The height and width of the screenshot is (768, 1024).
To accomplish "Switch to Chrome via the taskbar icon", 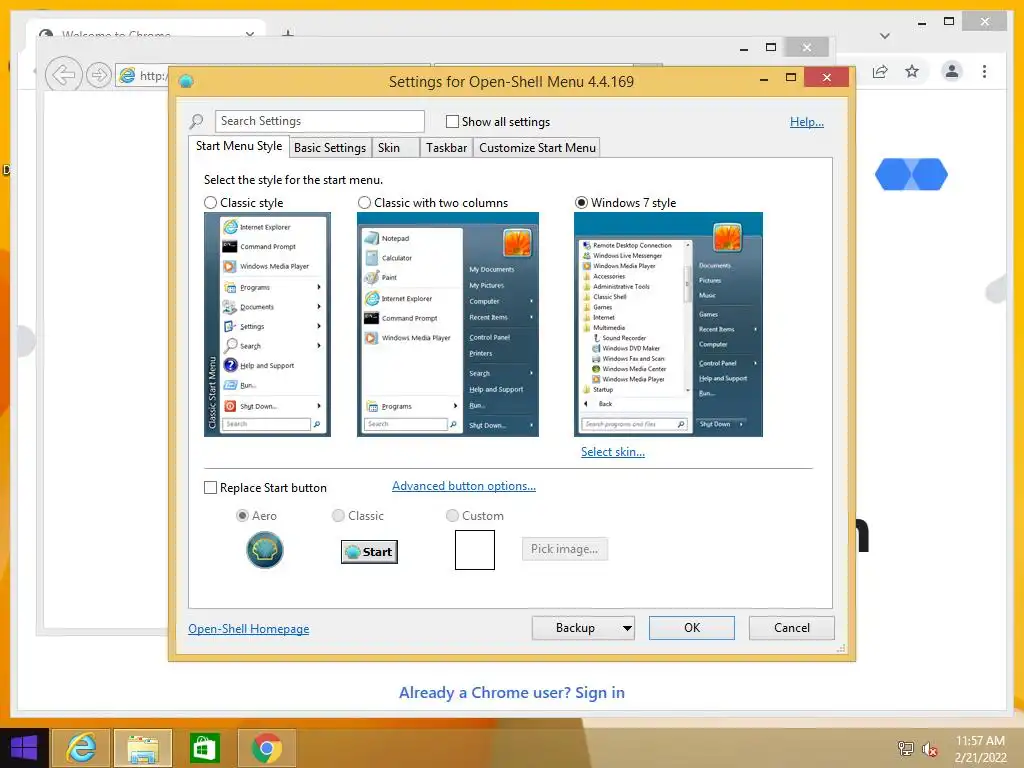I will (x=266, y=748).
